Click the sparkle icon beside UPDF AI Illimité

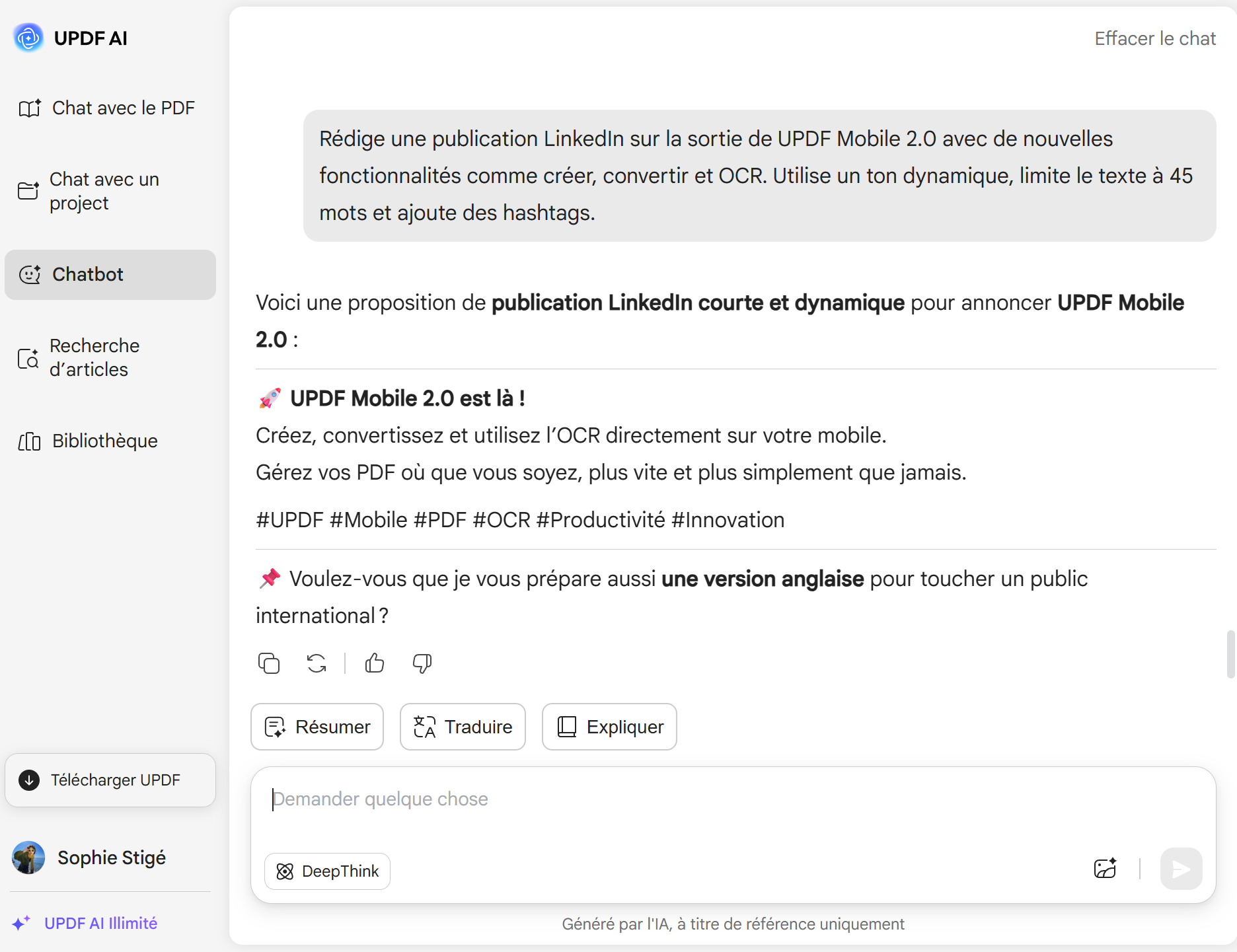pos(21,923)
